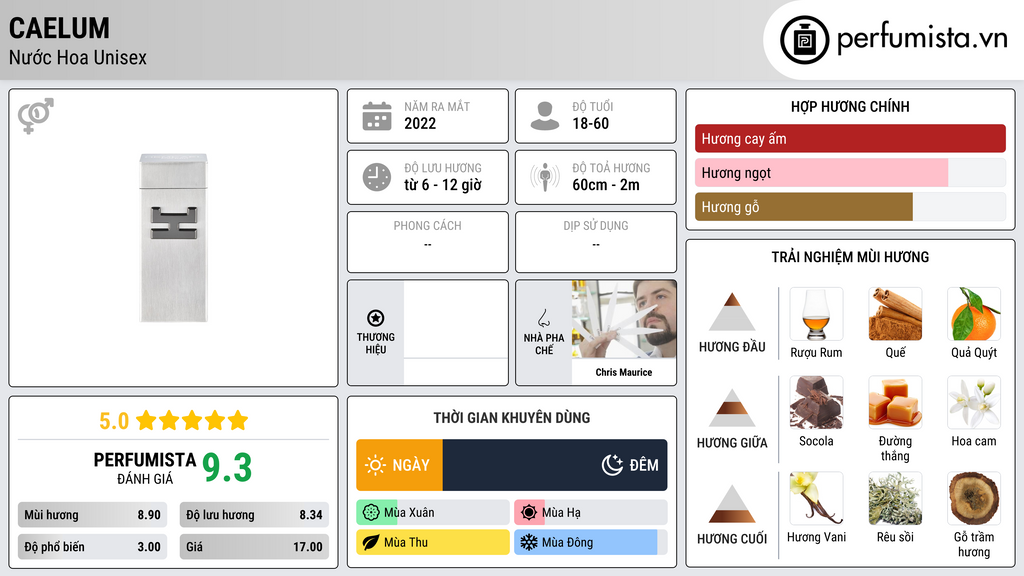Click the snowflake icon for Mùa Đông
The image size is (1024, 576).
(529, 543)
